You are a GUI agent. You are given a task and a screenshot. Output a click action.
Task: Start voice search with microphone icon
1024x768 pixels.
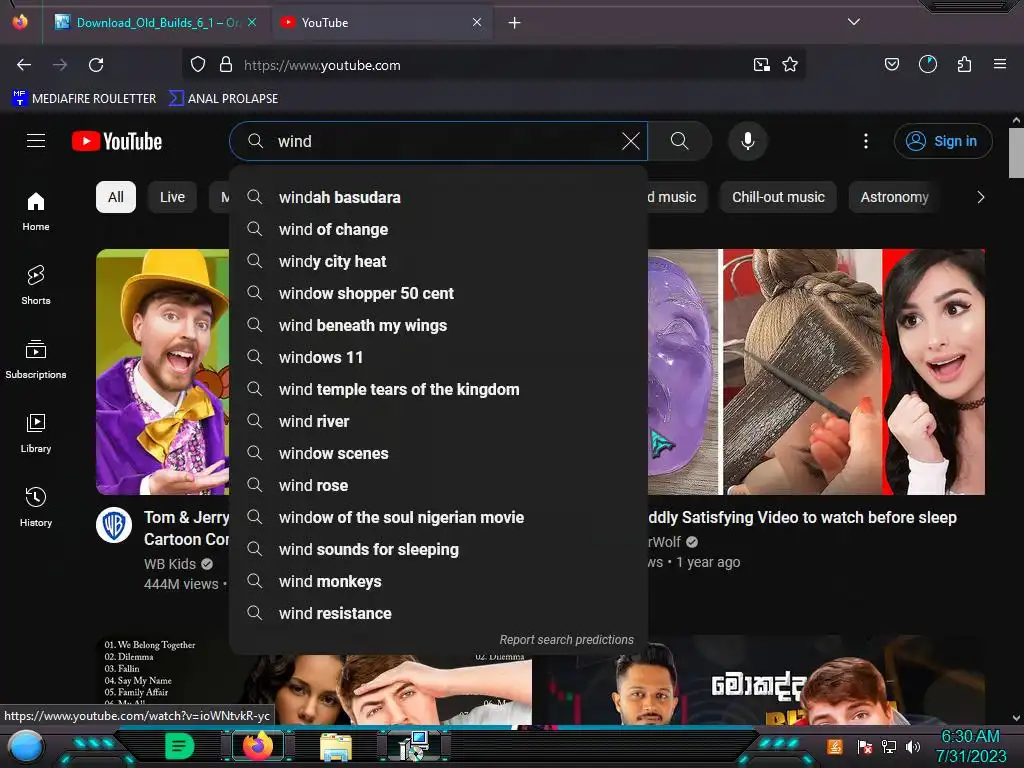tap(748, 141)
